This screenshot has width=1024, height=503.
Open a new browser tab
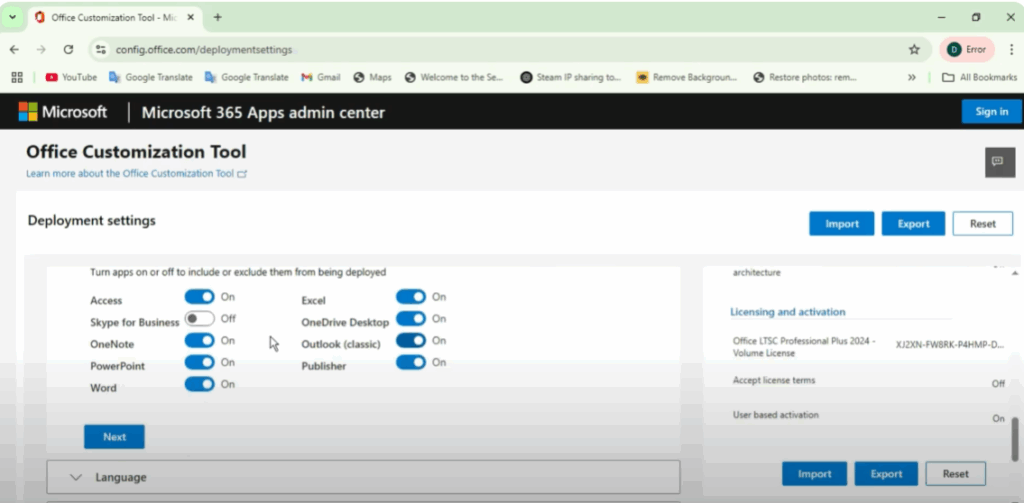[x=217, y=18]
